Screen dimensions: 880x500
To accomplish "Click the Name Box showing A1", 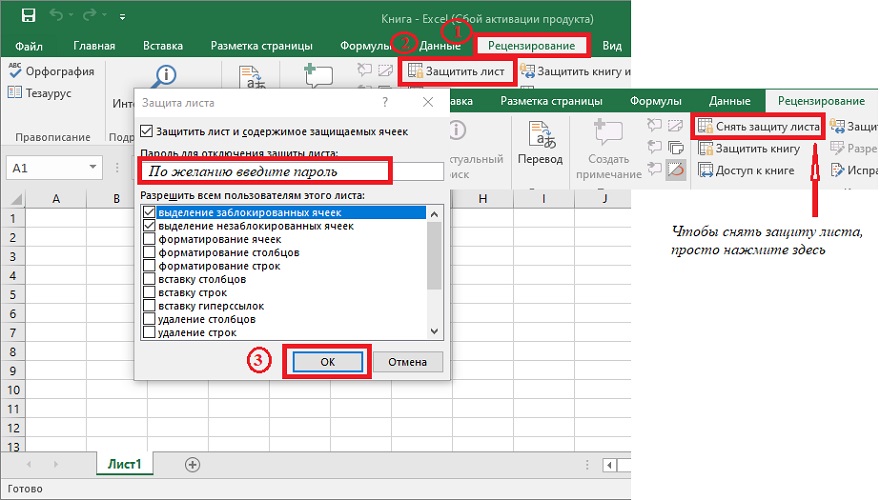I will pos(46,168).
